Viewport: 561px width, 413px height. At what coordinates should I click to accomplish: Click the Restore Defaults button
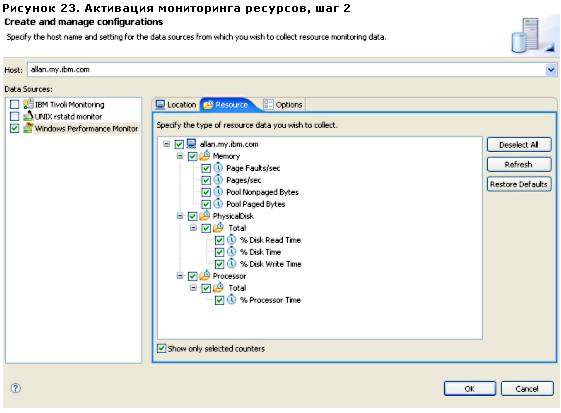point(519,184)
